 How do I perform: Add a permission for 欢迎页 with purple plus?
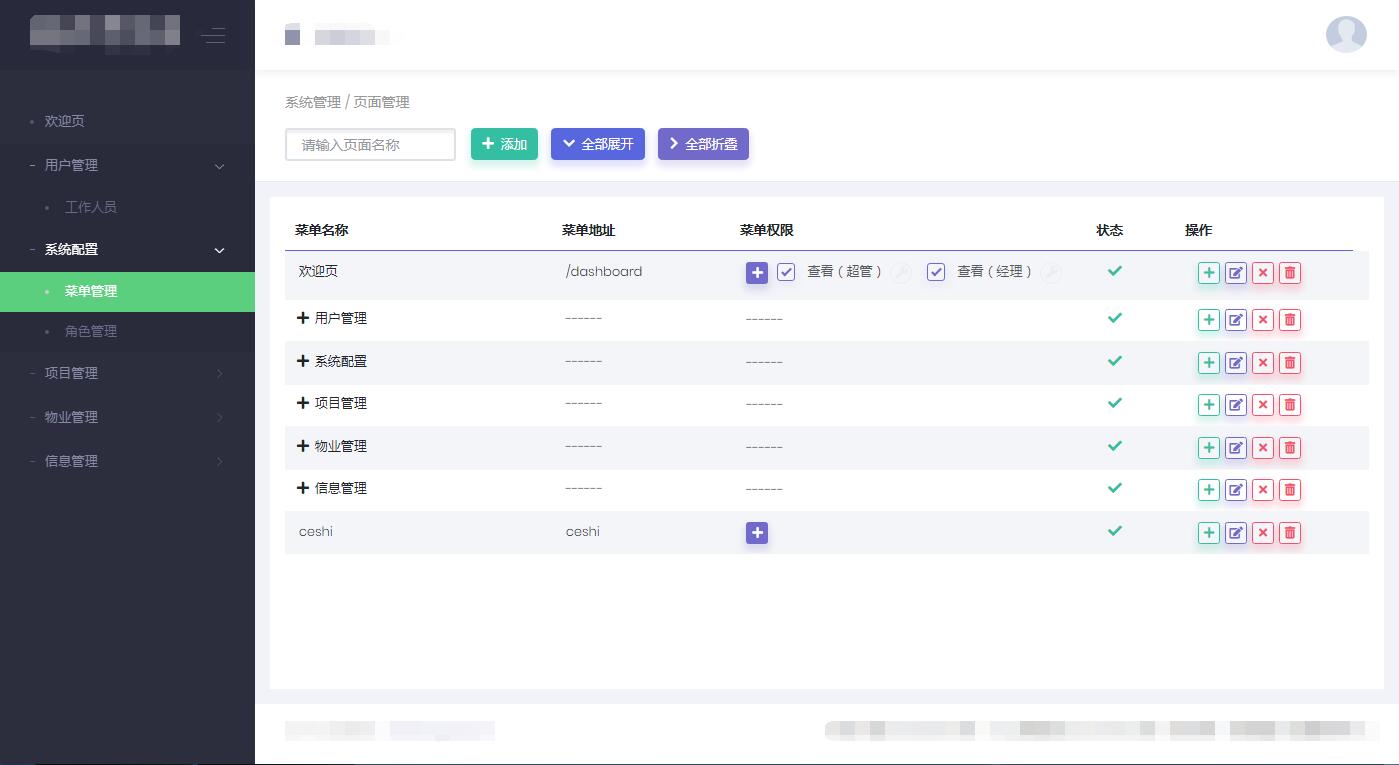tap(757, 272)
